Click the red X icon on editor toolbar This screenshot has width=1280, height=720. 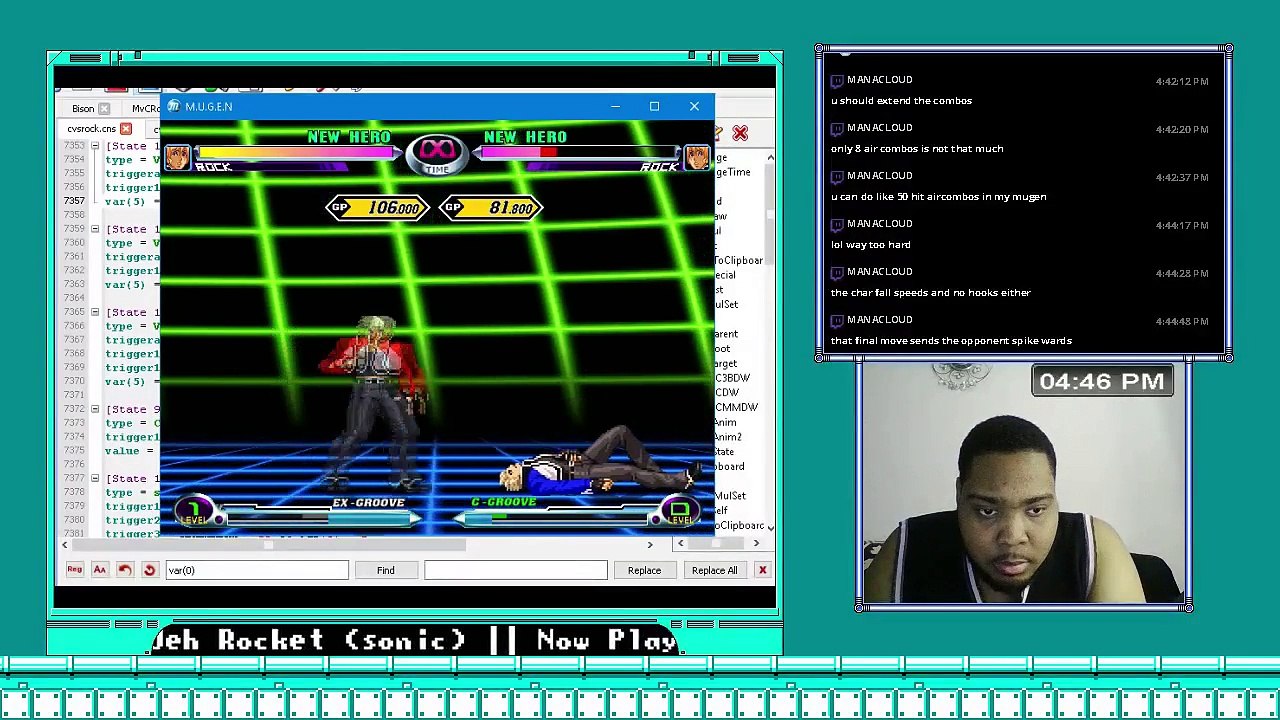click(x=740, y=133)
